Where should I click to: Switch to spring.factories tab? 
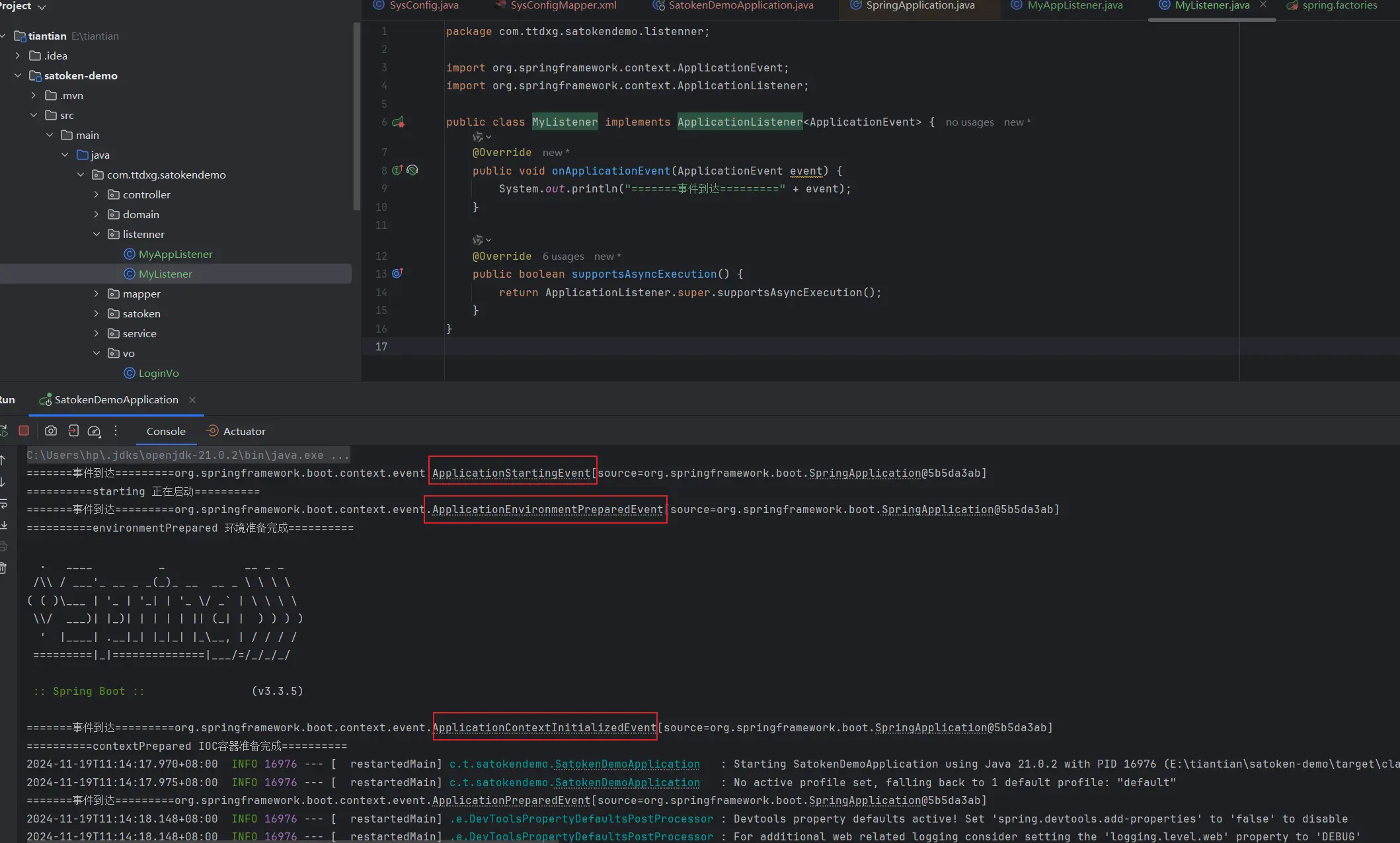click(x=1333, y=5)
